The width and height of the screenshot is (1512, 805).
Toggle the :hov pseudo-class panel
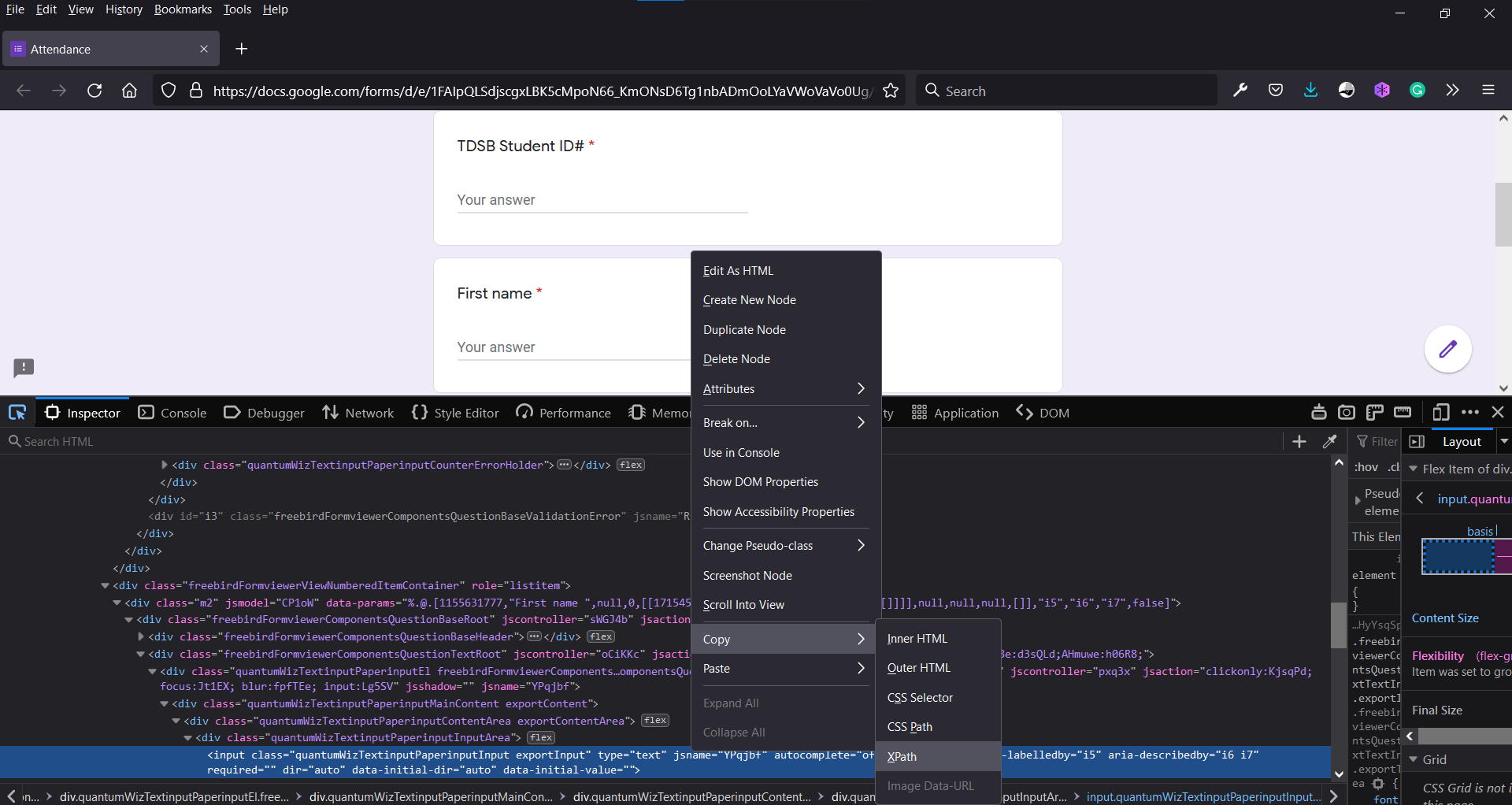1366,466
